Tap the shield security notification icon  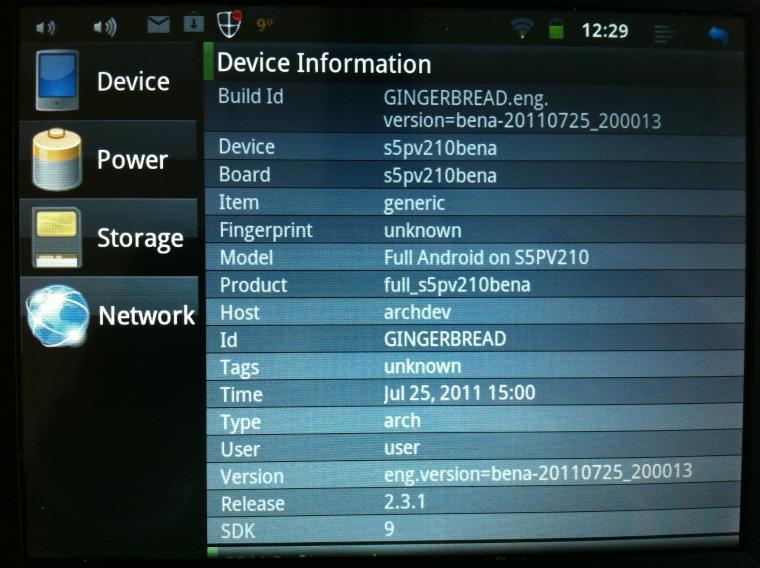coord(229,24)
